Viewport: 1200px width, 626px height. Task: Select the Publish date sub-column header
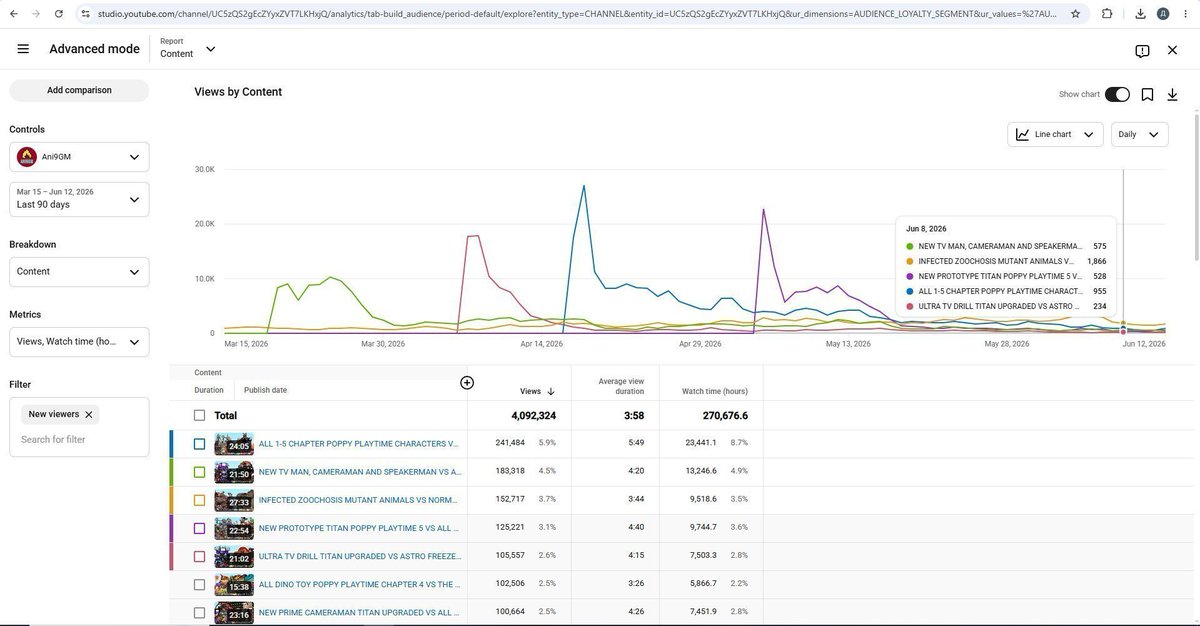click(x=265, y=390)
